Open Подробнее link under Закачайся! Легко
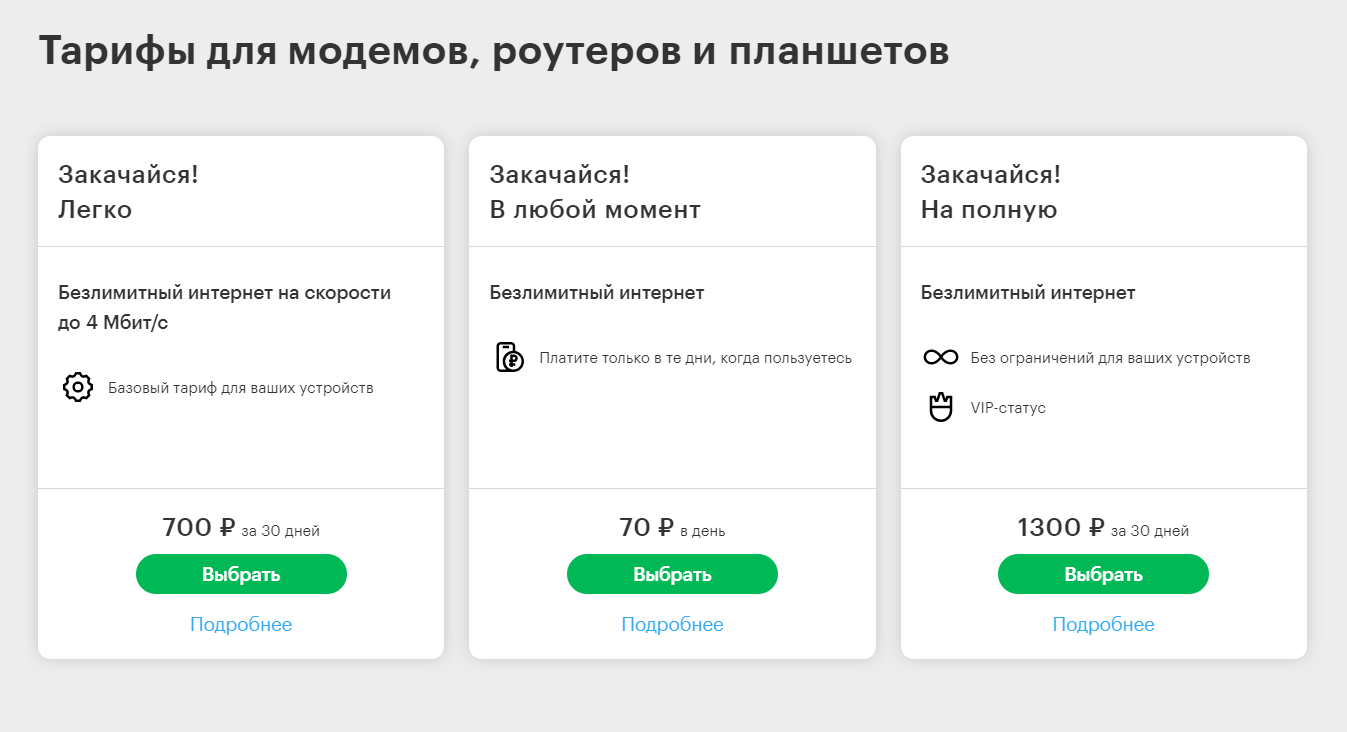The height and width of the screenshot is (732, 1347). pyautogui.click(x=241, y=625)
